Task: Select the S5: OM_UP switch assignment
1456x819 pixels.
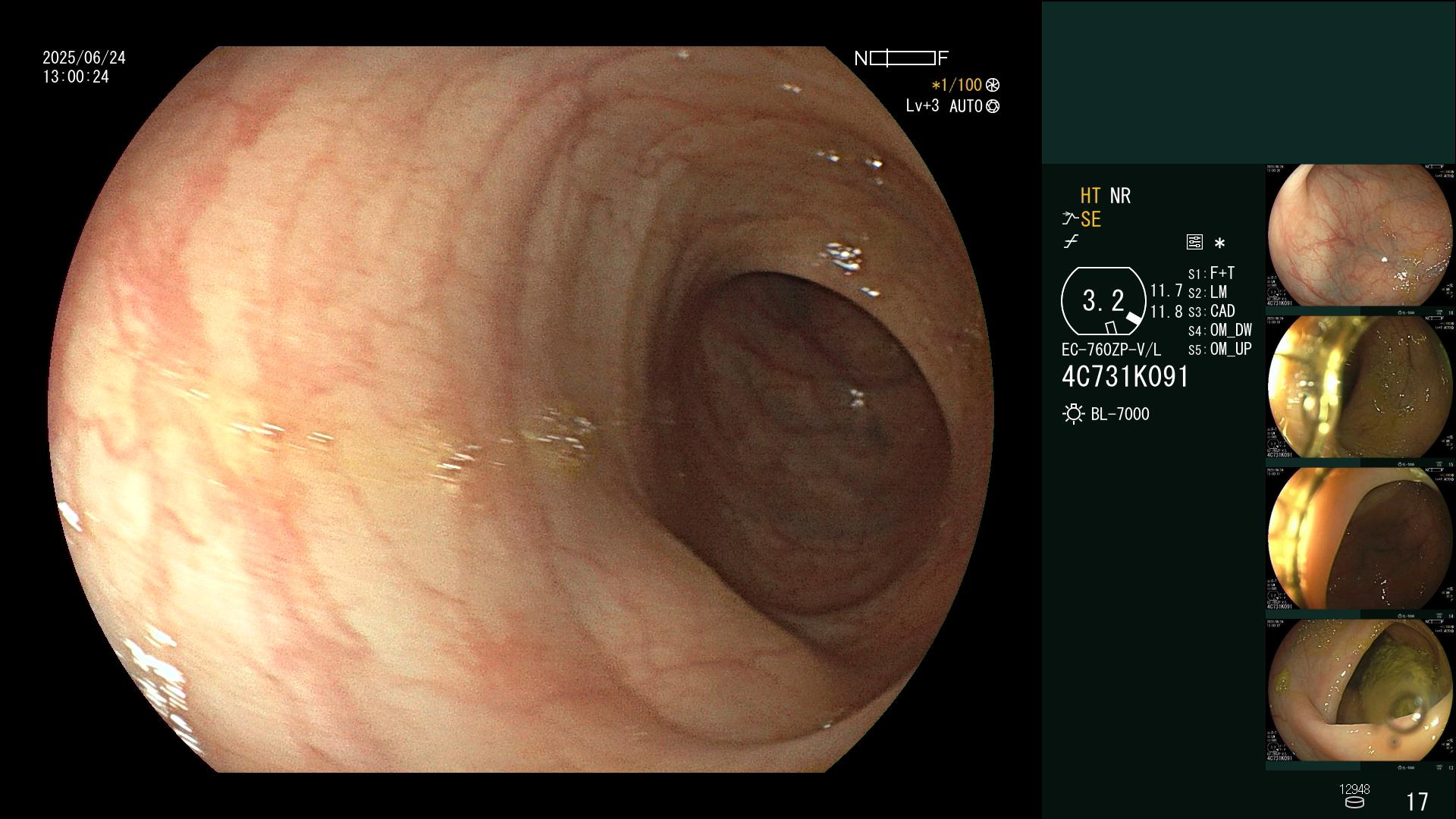Action: [1219, 349]
